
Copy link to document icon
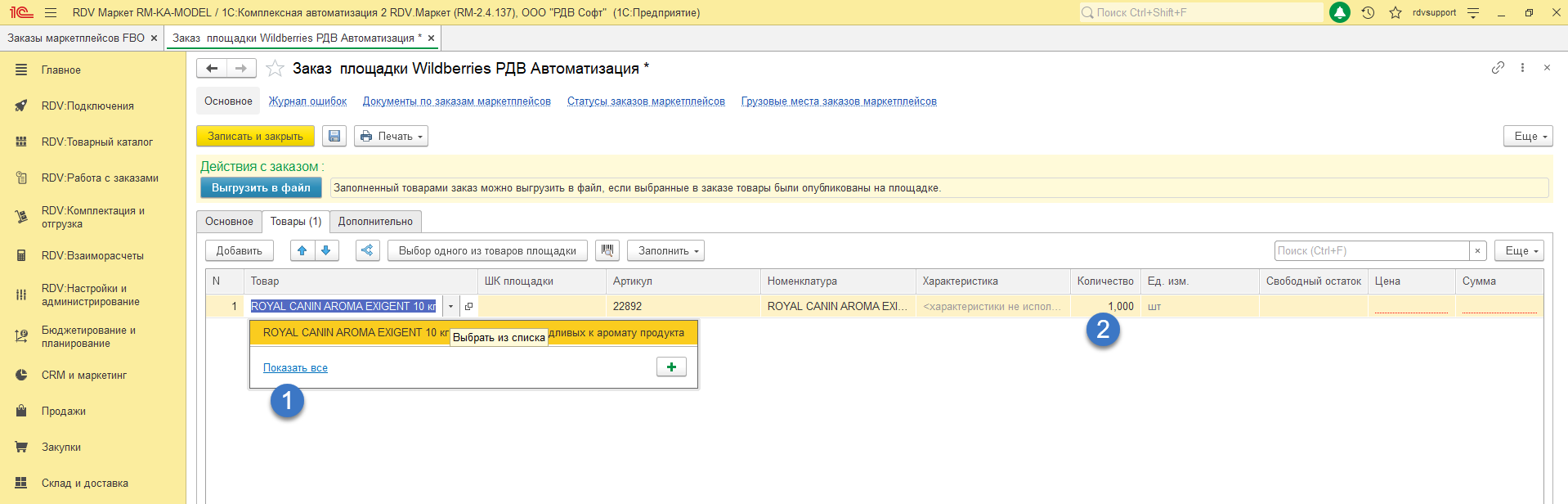click(x=1498, y=68)
